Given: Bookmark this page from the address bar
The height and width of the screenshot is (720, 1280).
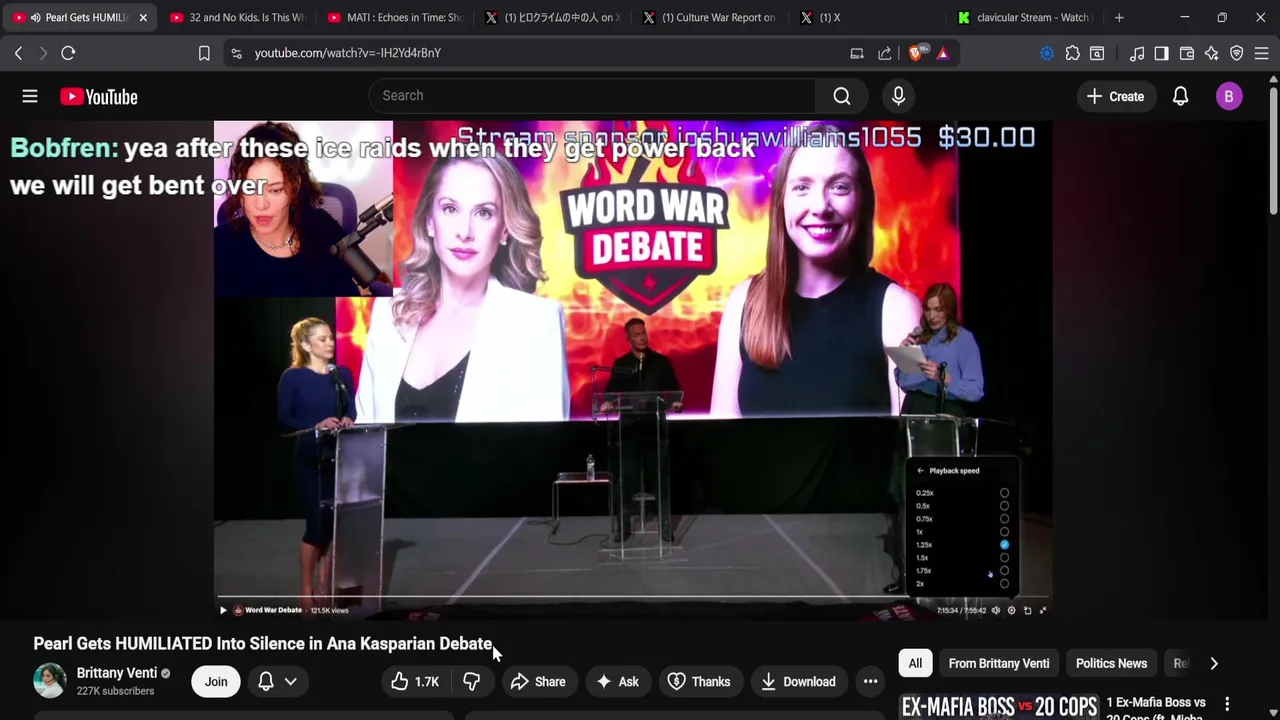Looking at the screenshot, I should click(x=204, y=53).
